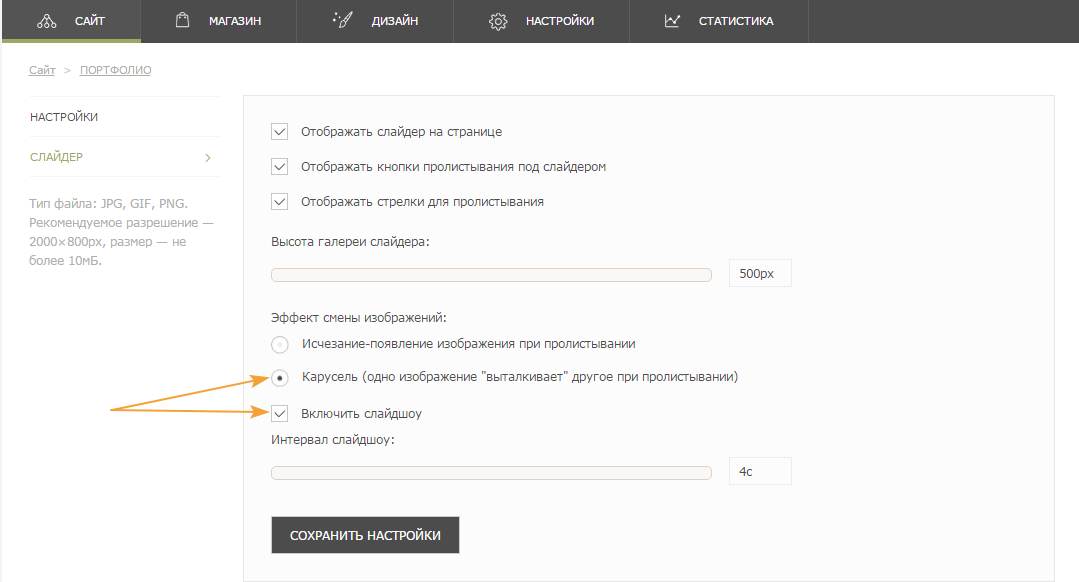The width and height of the screenshot is (1079, 582).
Task: Toggle Отображать стрелки для пролистывания checkbox
Action: tap(279, 202)
